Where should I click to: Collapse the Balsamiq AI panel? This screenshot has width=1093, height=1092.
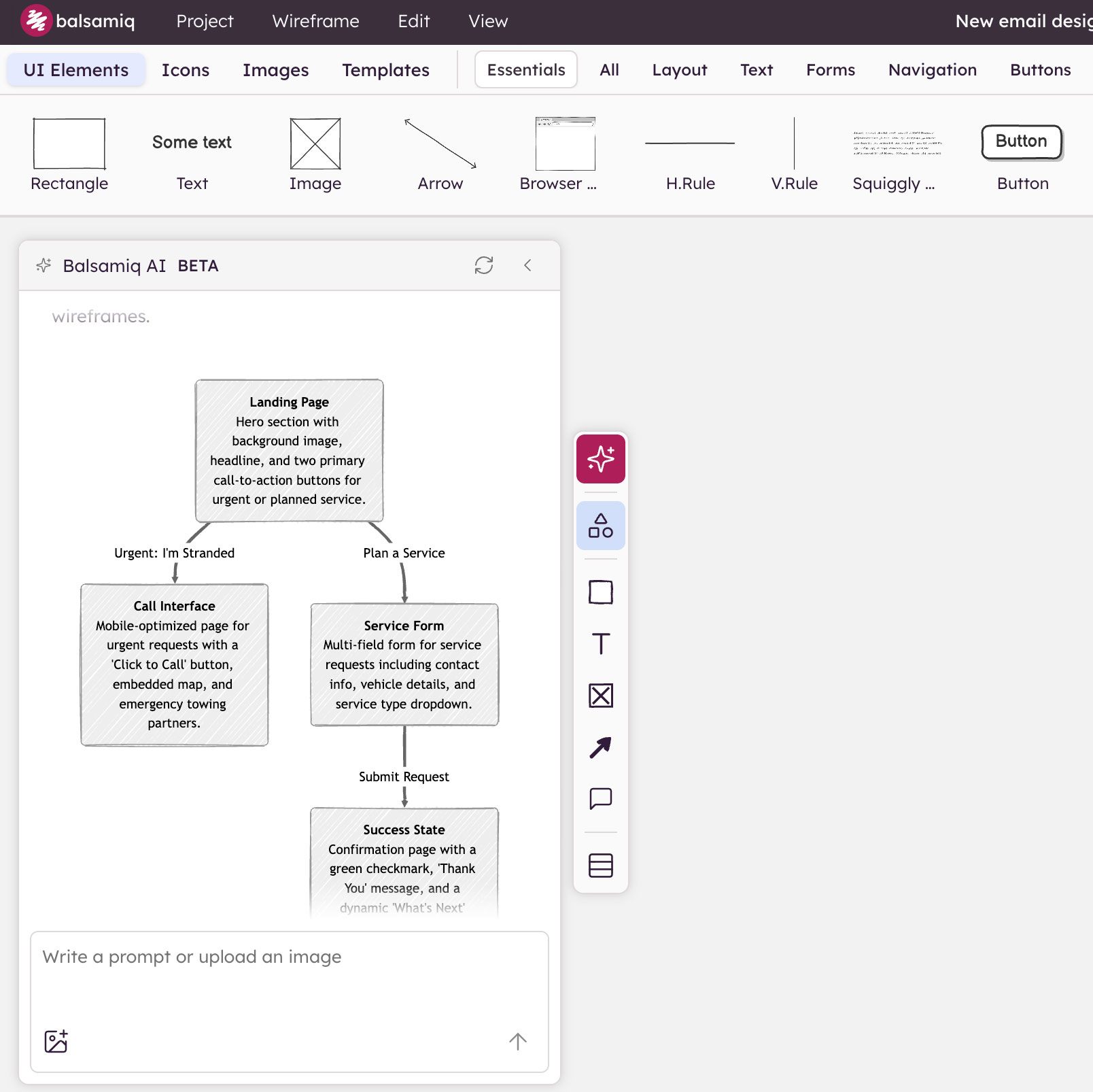(528, 266)
